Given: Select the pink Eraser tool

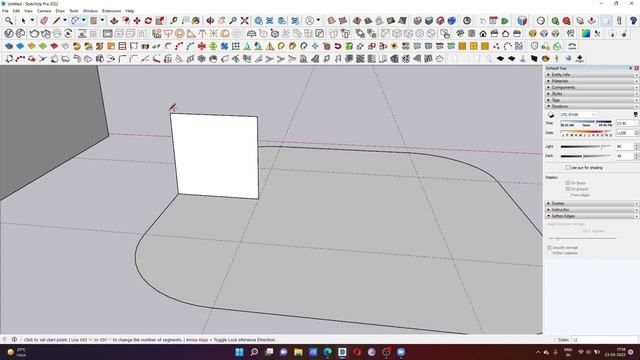Looking at the screenshot, I should point(44,20).
